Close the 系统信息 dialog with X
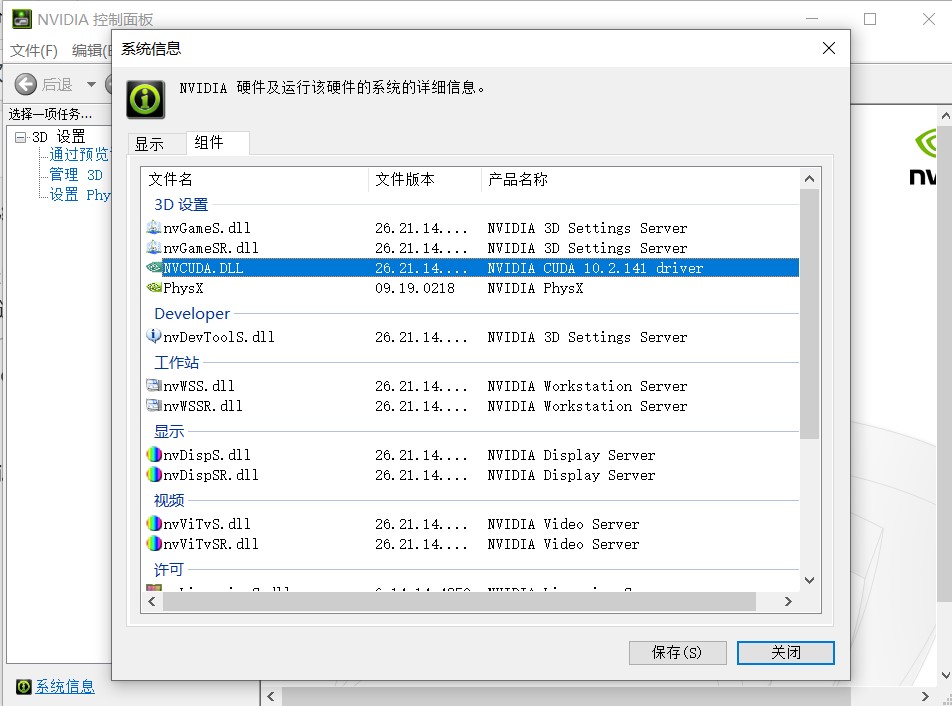 (829, 48)
